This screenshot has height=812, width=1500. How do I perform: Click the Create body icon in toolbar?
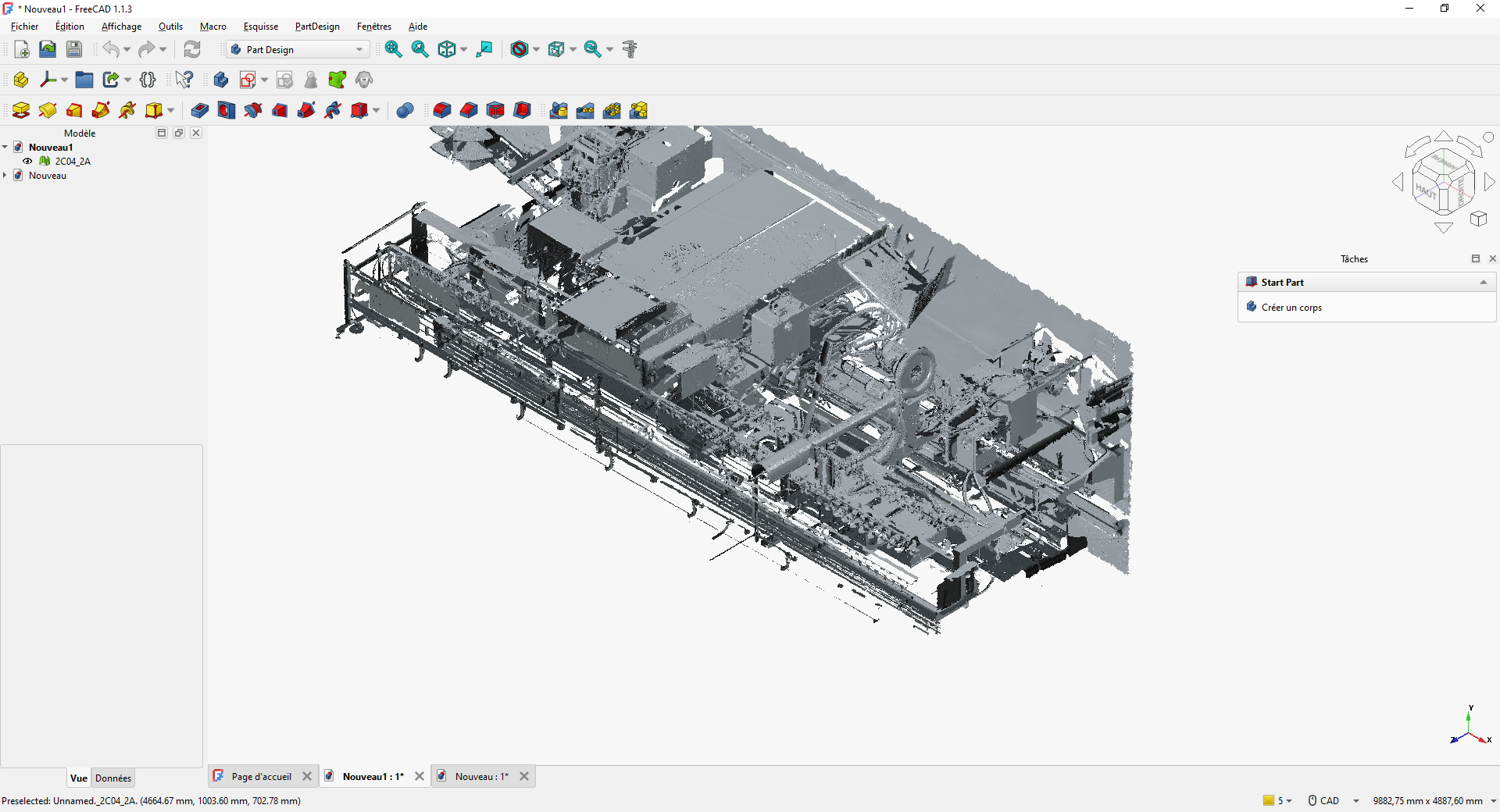221,80
